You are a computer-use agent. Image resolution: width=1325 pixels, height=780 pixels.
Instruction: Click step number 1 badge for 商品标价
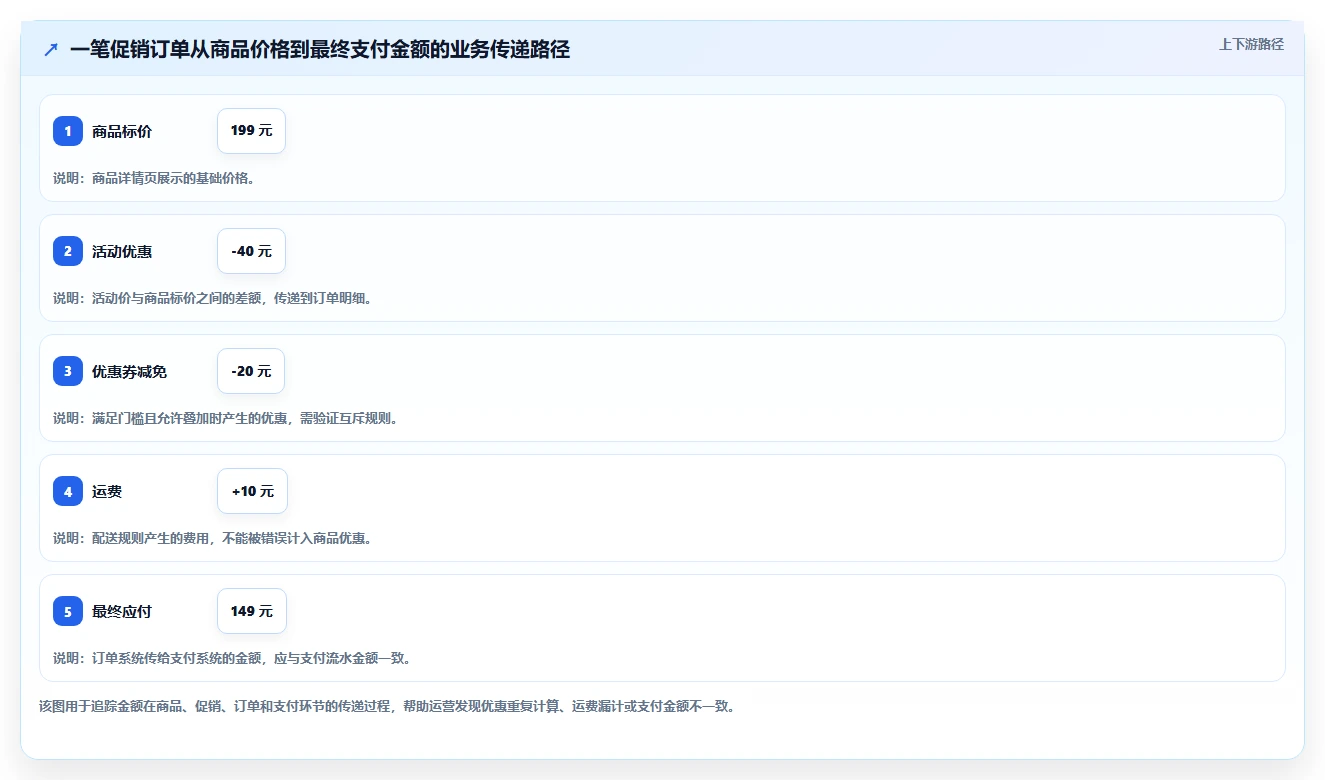coord(68,131)
